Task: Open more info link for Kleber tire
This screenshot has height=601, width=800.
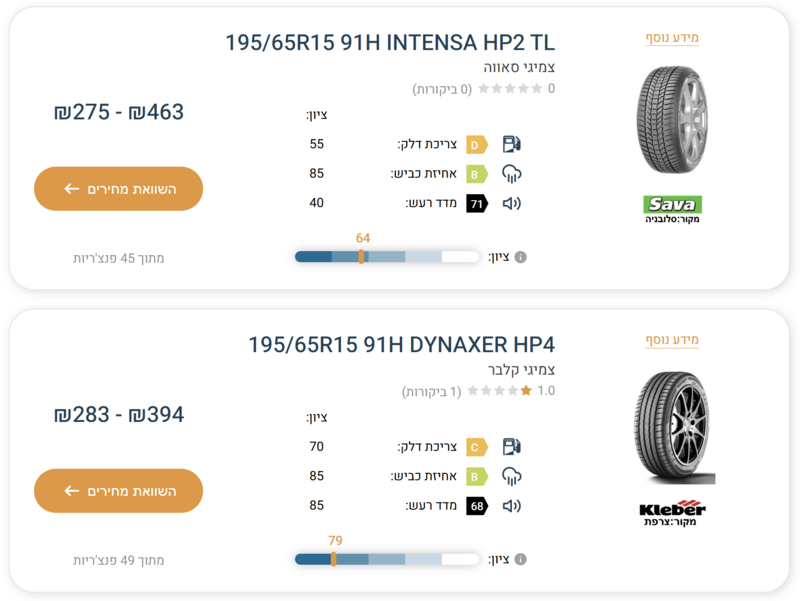Action: click(672, 340)
